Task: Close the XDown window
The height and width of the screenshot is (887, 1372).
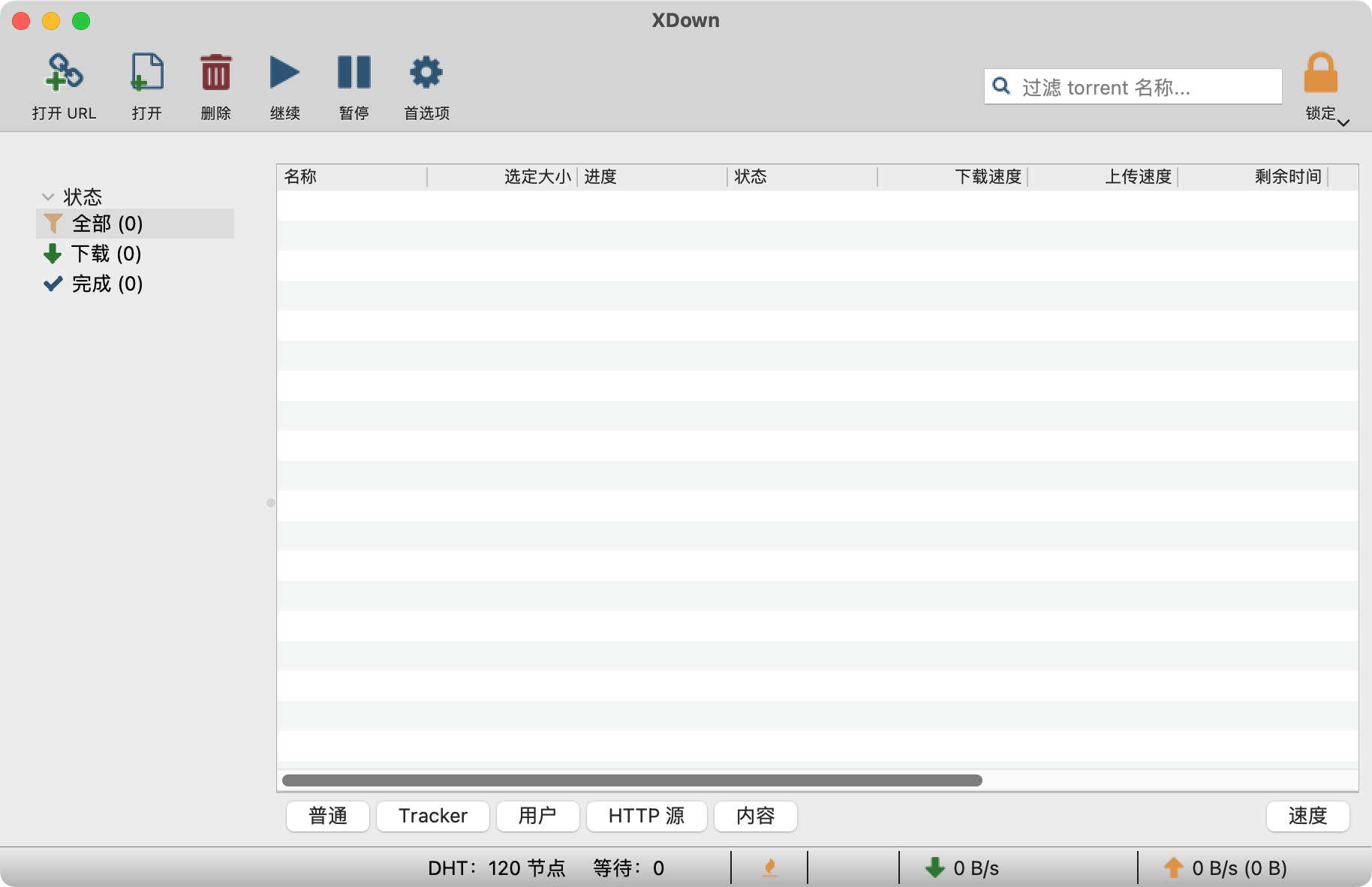Action: (x=21, y=21)
